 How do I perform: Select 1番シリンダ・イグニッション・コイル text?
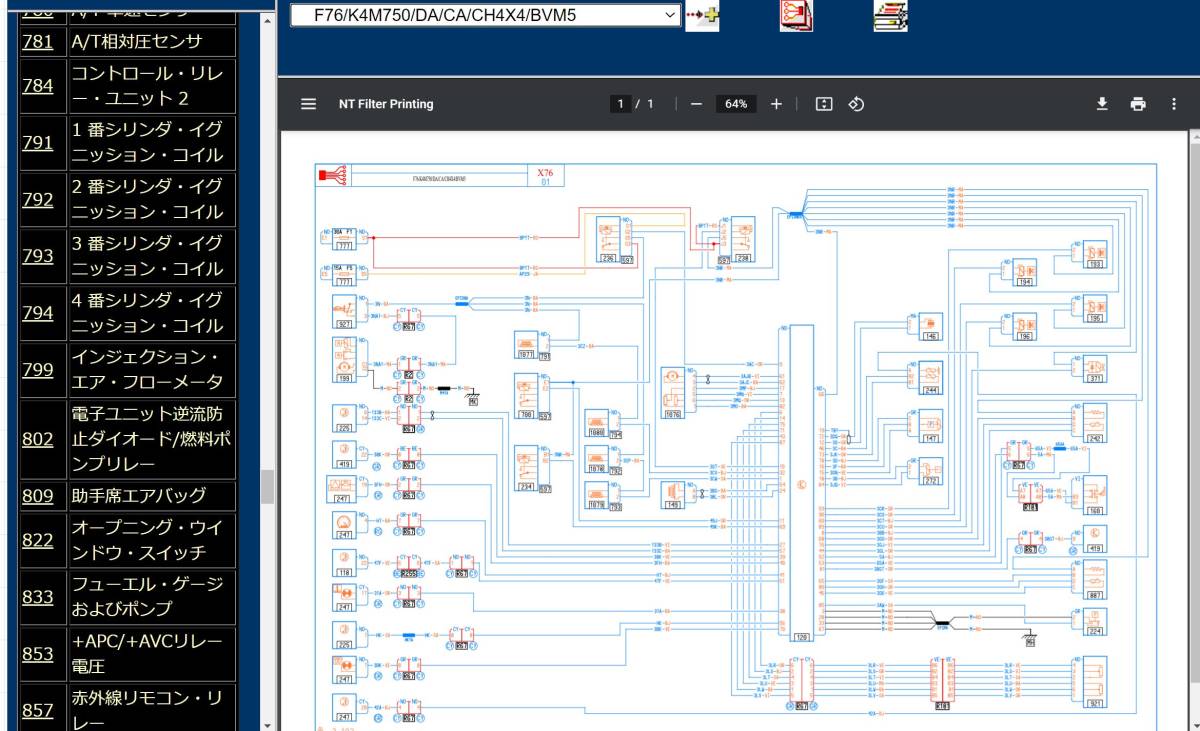pos(147,143)
